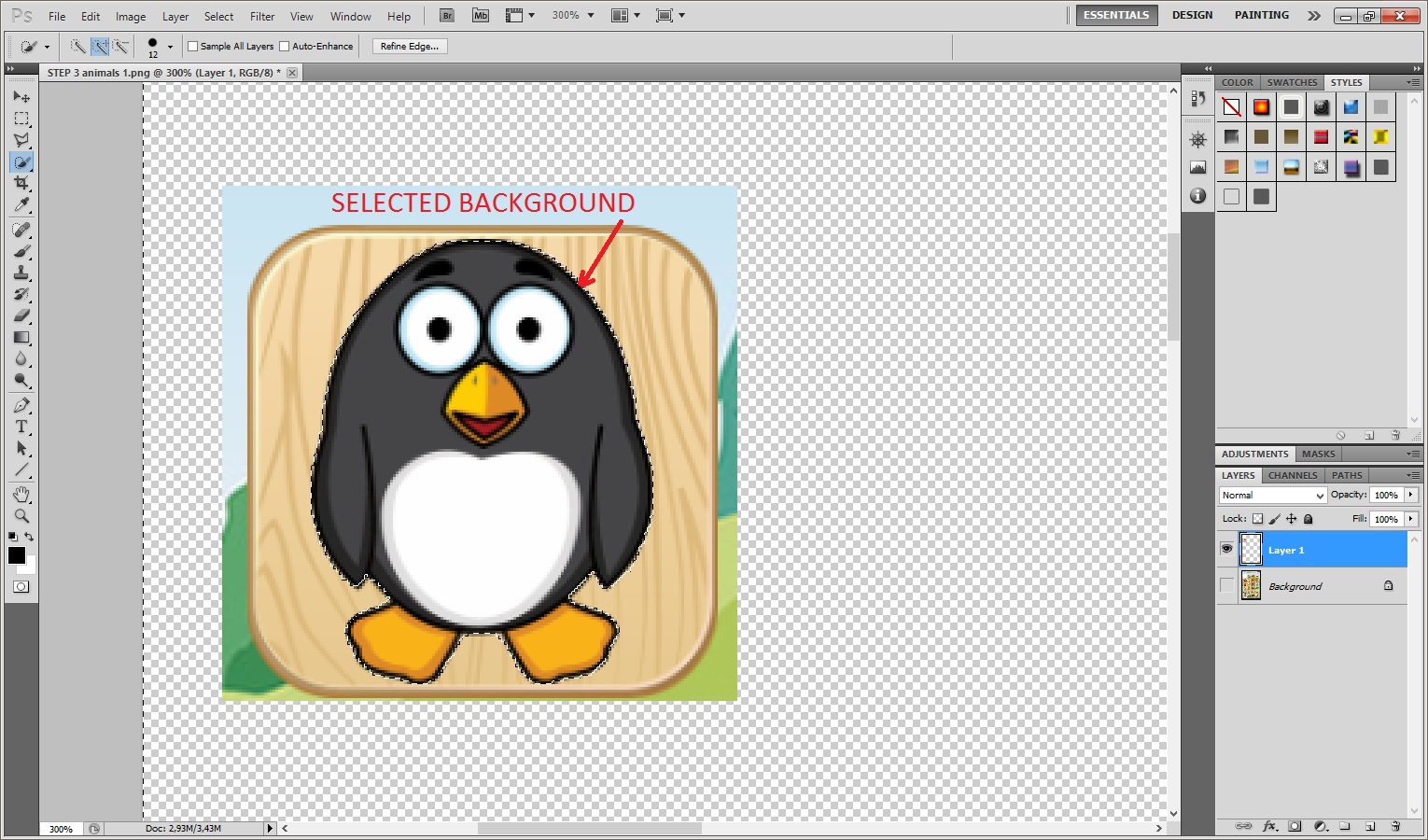Select the History Brush tool
Screen dimensions: 1428x840
(21, 294)
